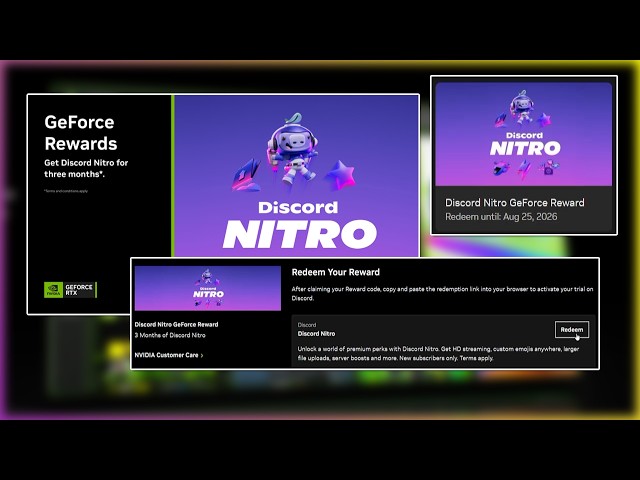
Task: Click the 'Terms and conditions apply' fine print
Action: (66, 191)
